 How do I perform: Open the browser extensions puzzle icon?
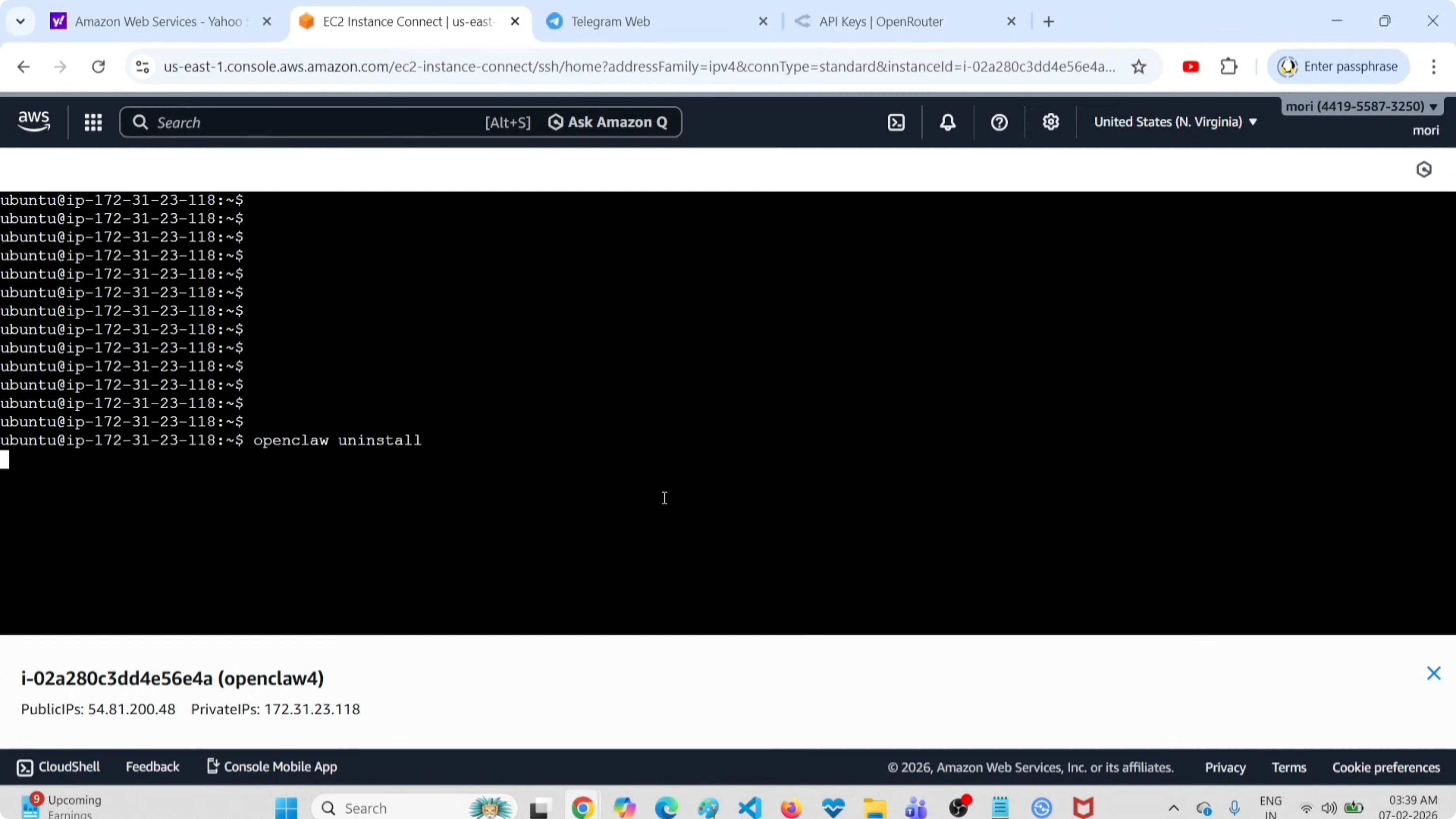tap(1229, 66)
